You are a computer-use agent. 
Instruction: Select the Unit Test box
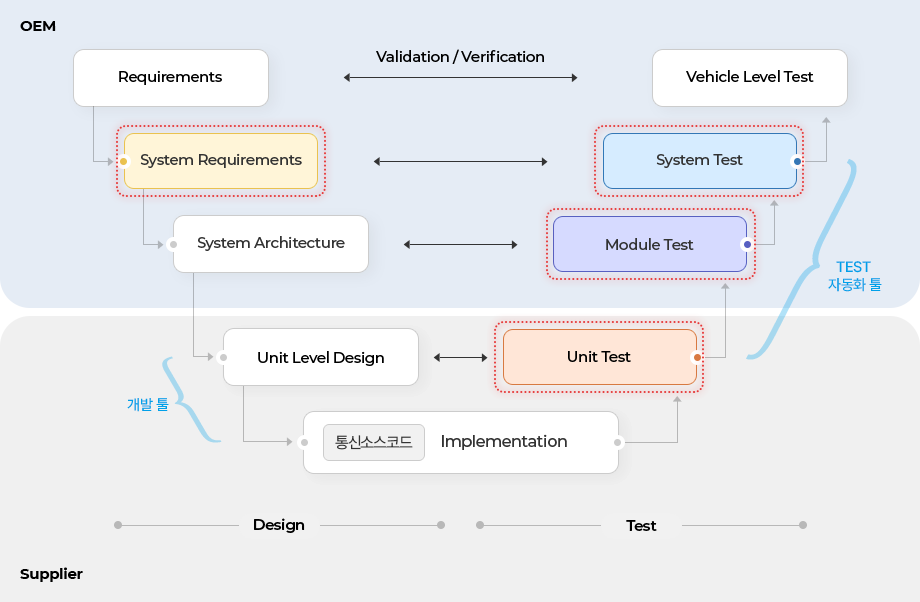(x=600, y=357)
